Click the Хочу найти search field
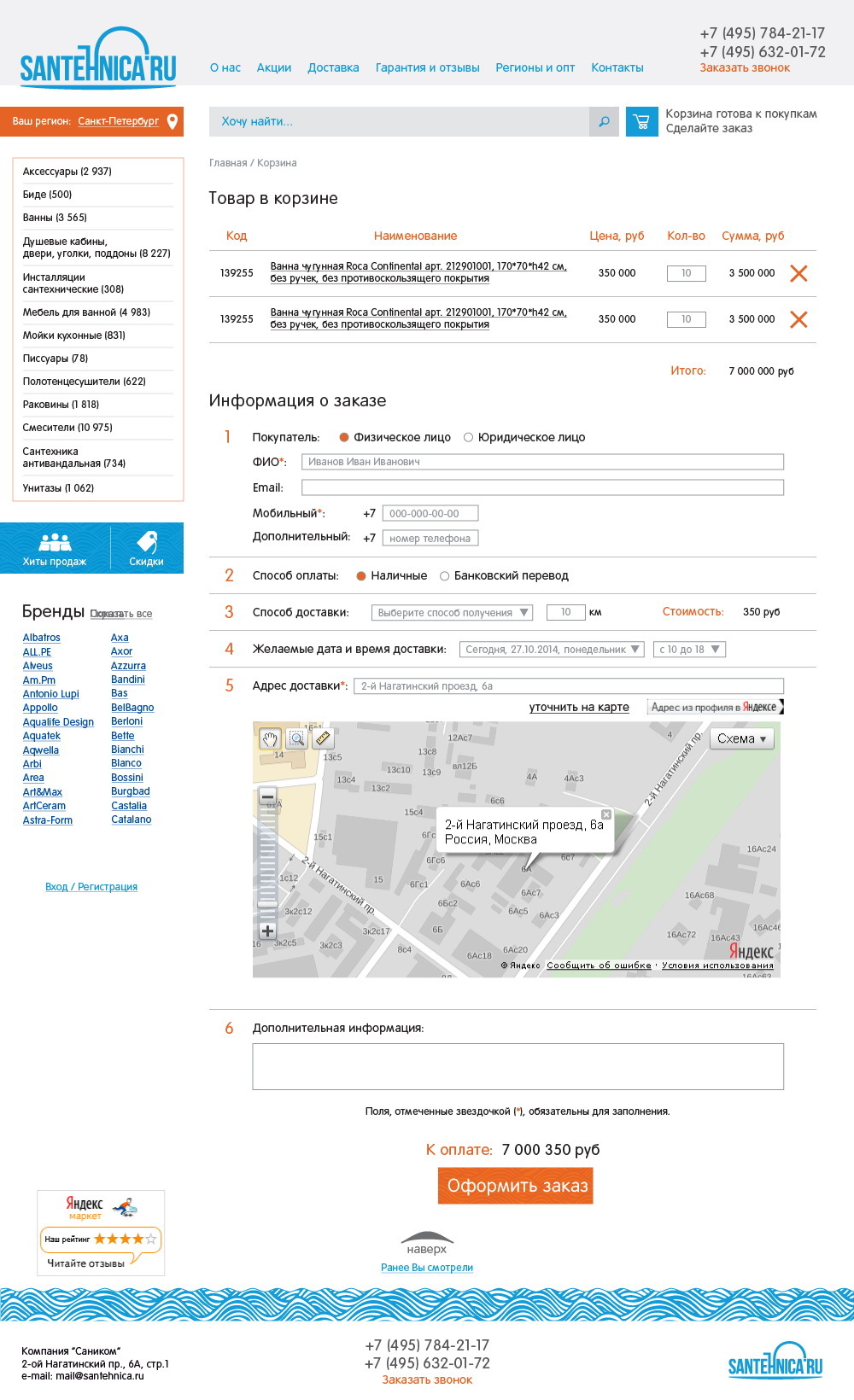Image resolution: width=854 pixels, height=1400 pixels. pyautogui.click(x=399, y=121)
